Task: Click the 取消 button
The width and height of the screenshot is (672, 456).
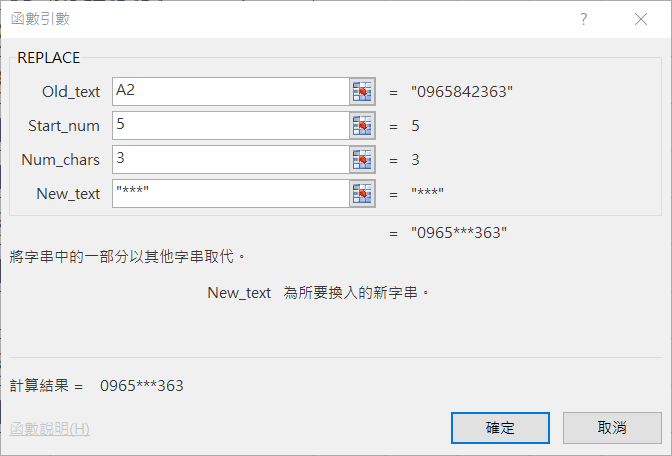Action: pyautogui.click(x=612, y=428)
